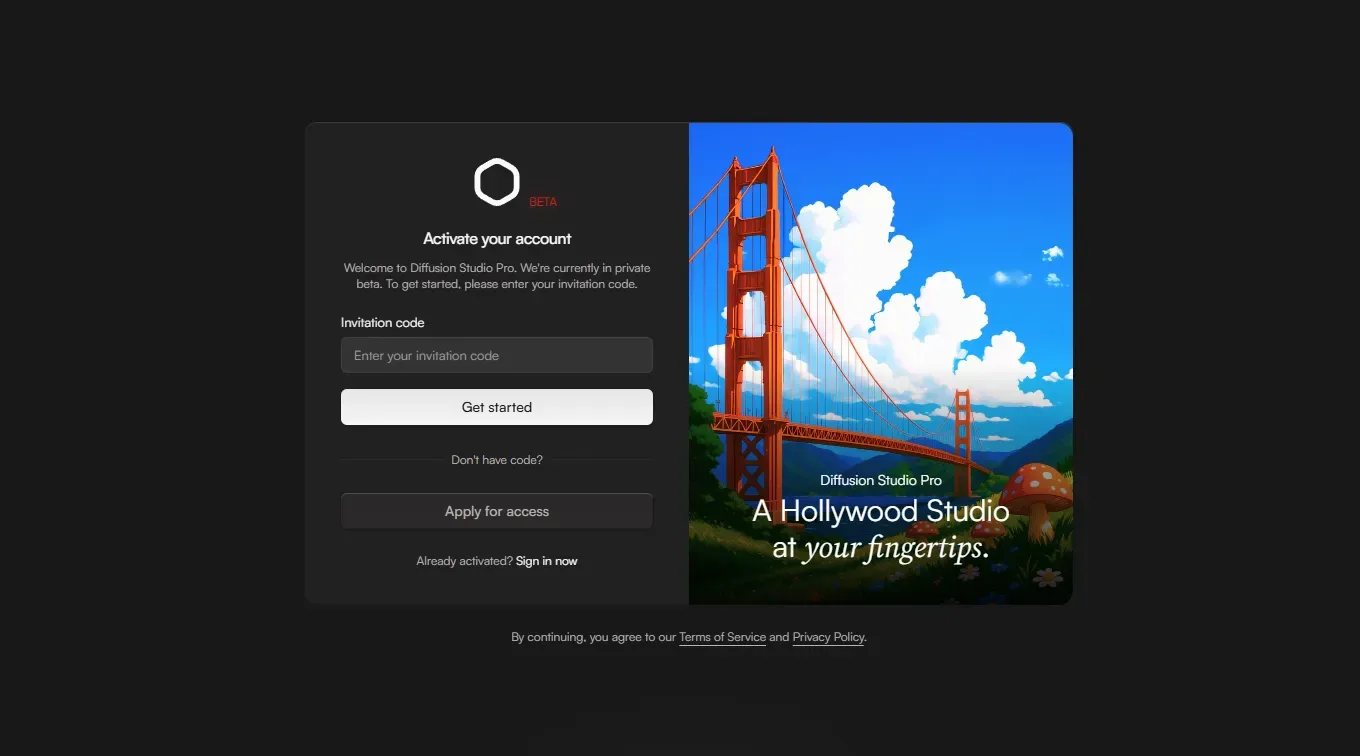Click the Already activated? text
1360x756 pixels.
pos(464,561)
